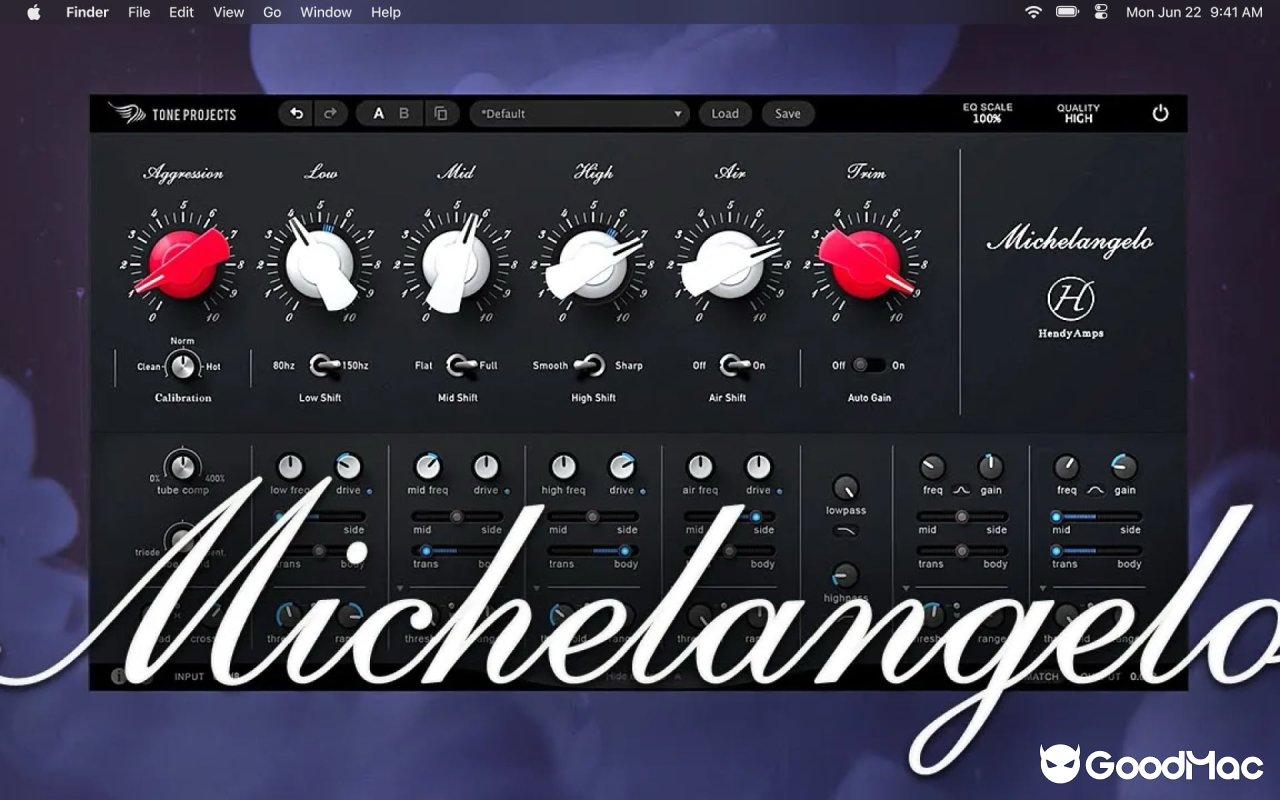The height and width of the screenshot is (800, 1280).
Task: Open Control Center from the menu bar
Action: point(1101,12)
